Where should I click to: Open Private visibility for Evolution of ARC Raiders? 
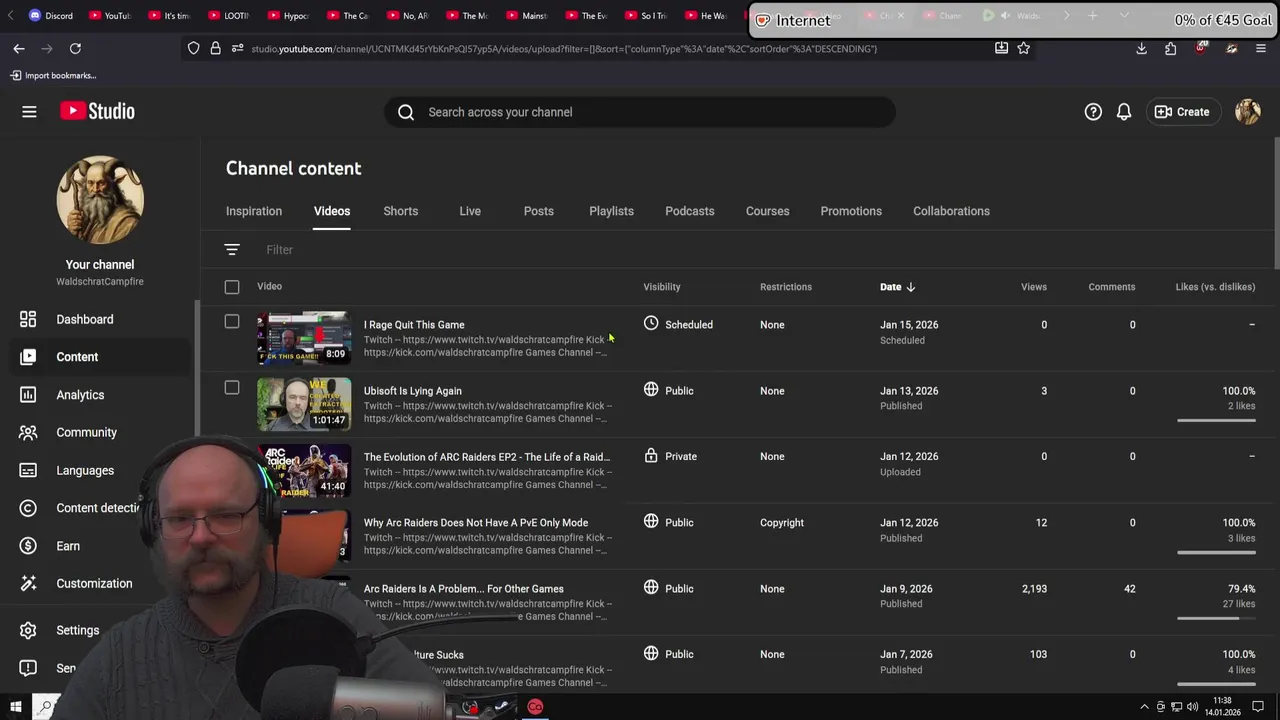point(670,456)
